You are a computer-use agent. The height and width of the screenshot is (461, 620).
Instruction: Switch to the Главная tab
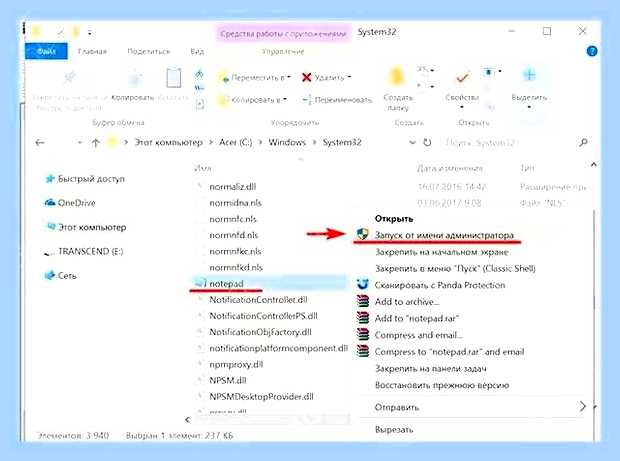coord(92,51)
